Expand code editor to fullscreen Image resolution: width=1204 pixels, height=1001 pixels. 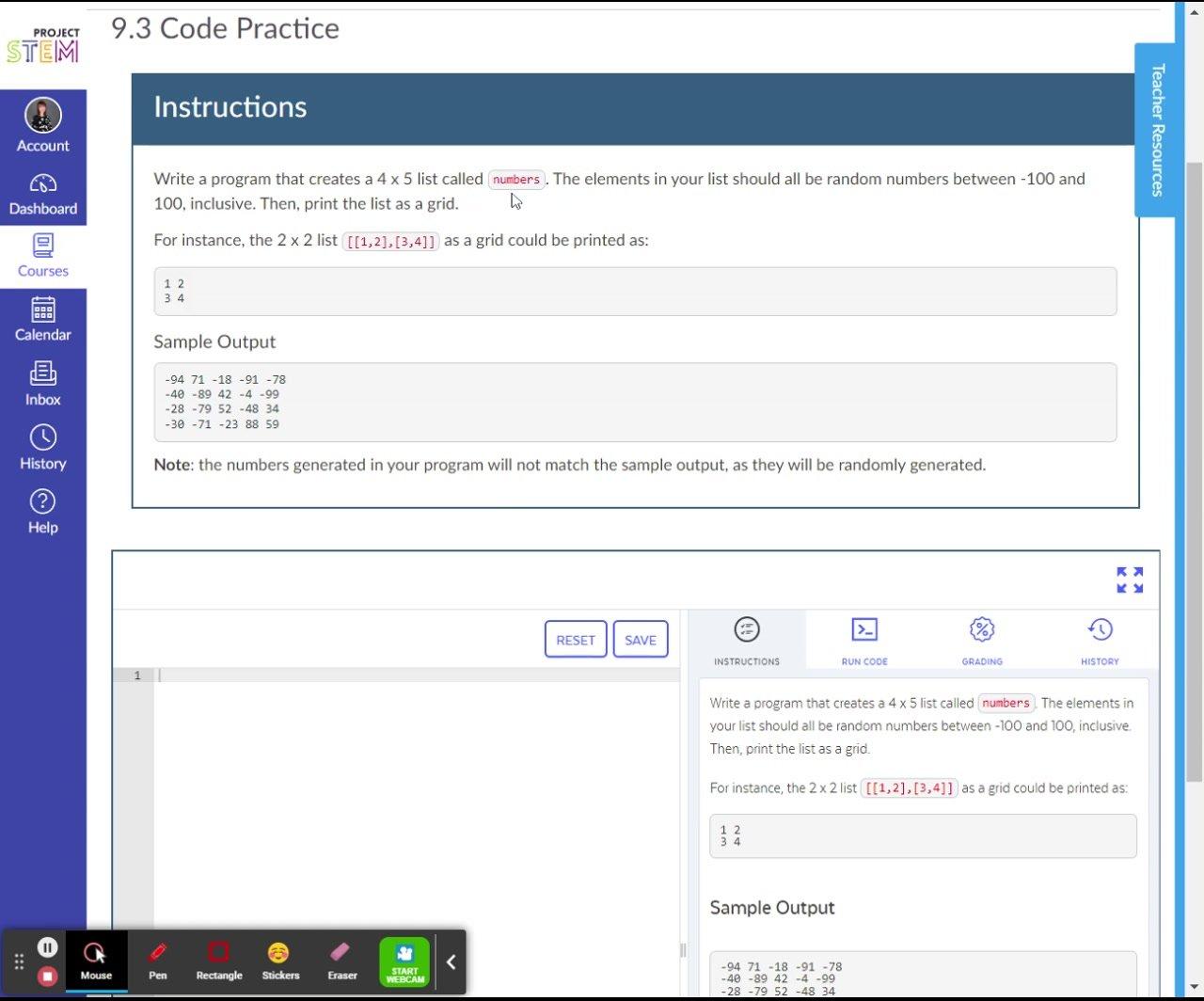pos(1130,580)
